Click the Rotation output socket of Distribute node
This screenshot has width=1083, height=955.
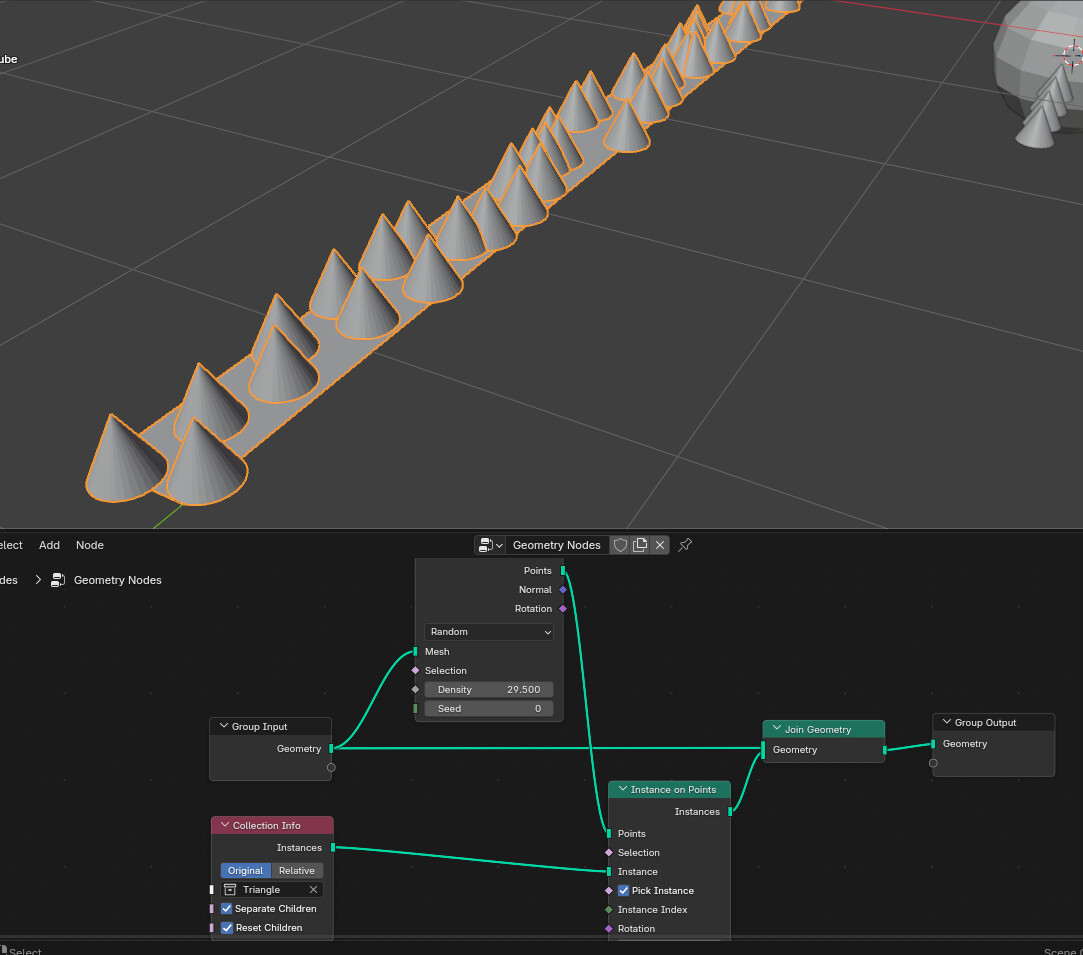tap(563, 608)
